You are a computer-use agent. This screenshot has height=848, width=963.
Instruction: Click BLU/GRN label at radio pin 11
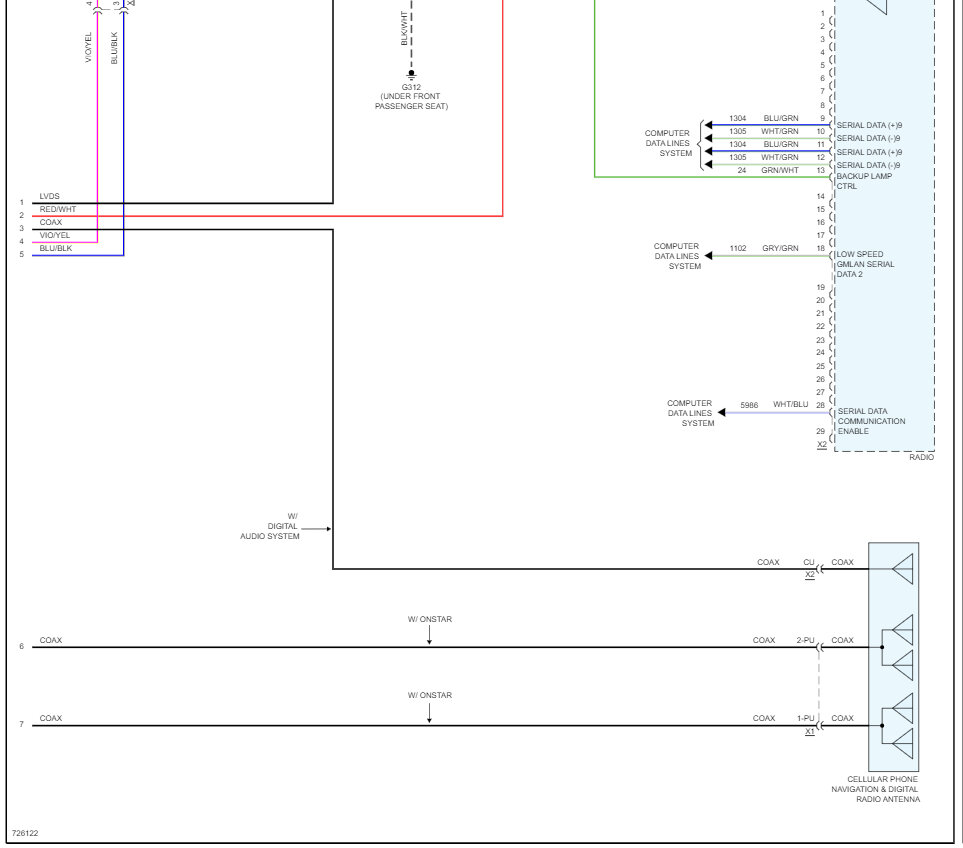[x=781, y=144]
